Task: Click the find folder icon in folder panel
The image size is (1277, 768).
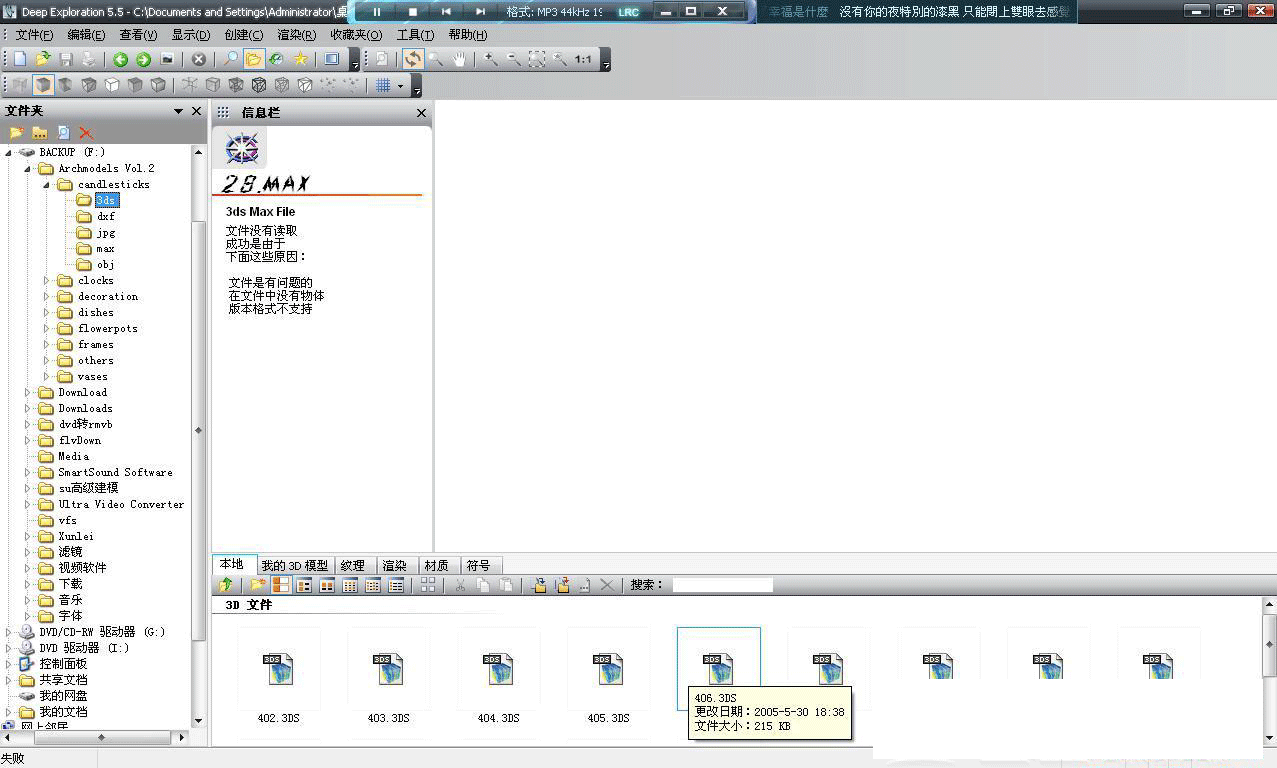Action: (63, 132)
